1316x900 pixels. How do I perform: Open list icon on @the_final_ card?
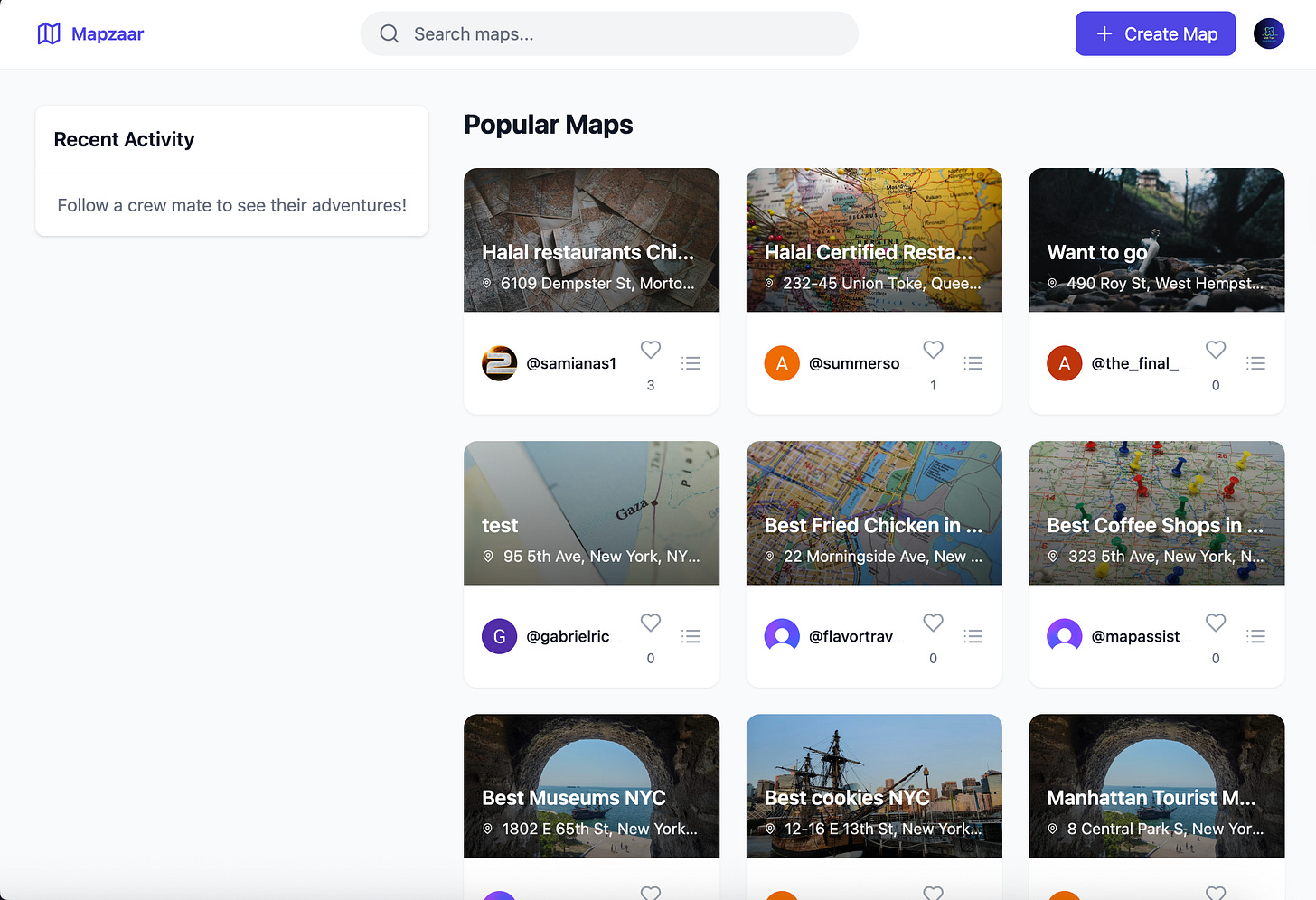(1255, 363)
